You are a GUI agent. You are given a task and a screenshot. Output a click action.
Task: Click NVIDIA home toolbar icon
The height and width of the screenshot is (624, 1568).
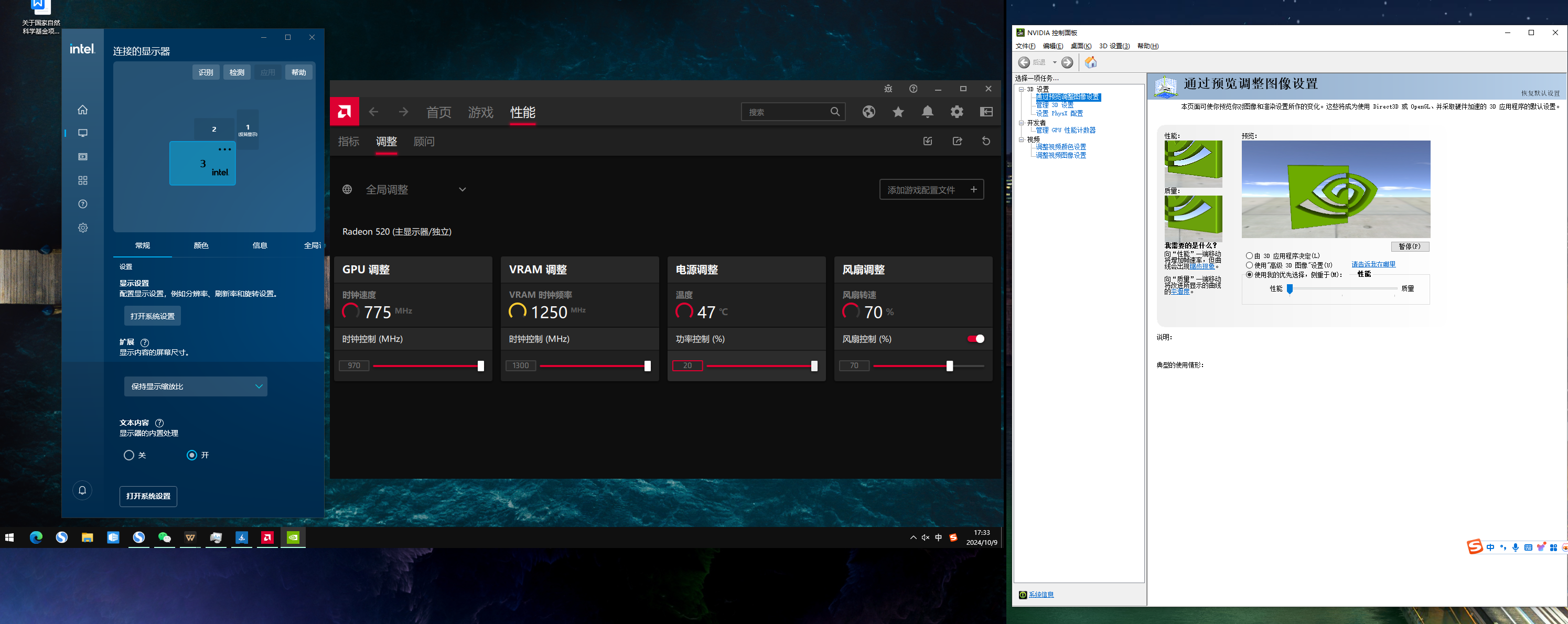coord(1091,63)
